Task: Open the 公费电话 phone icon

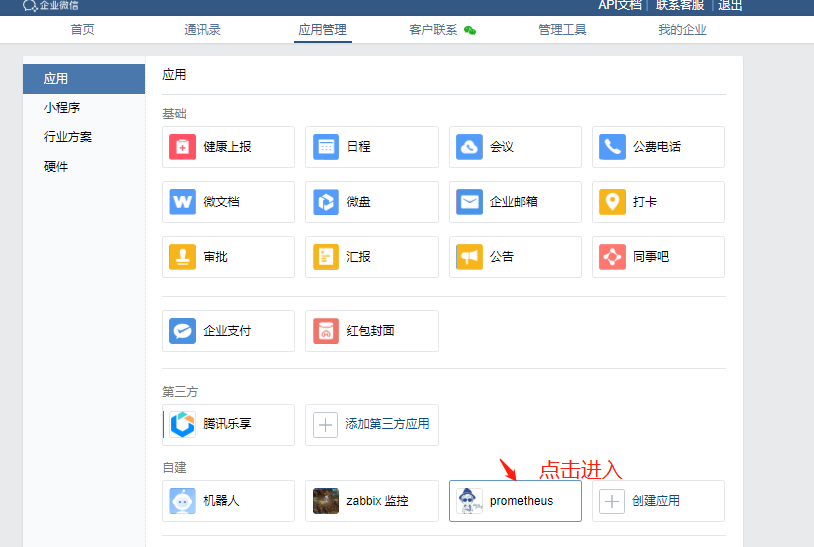Action: [x=612, y=147]
